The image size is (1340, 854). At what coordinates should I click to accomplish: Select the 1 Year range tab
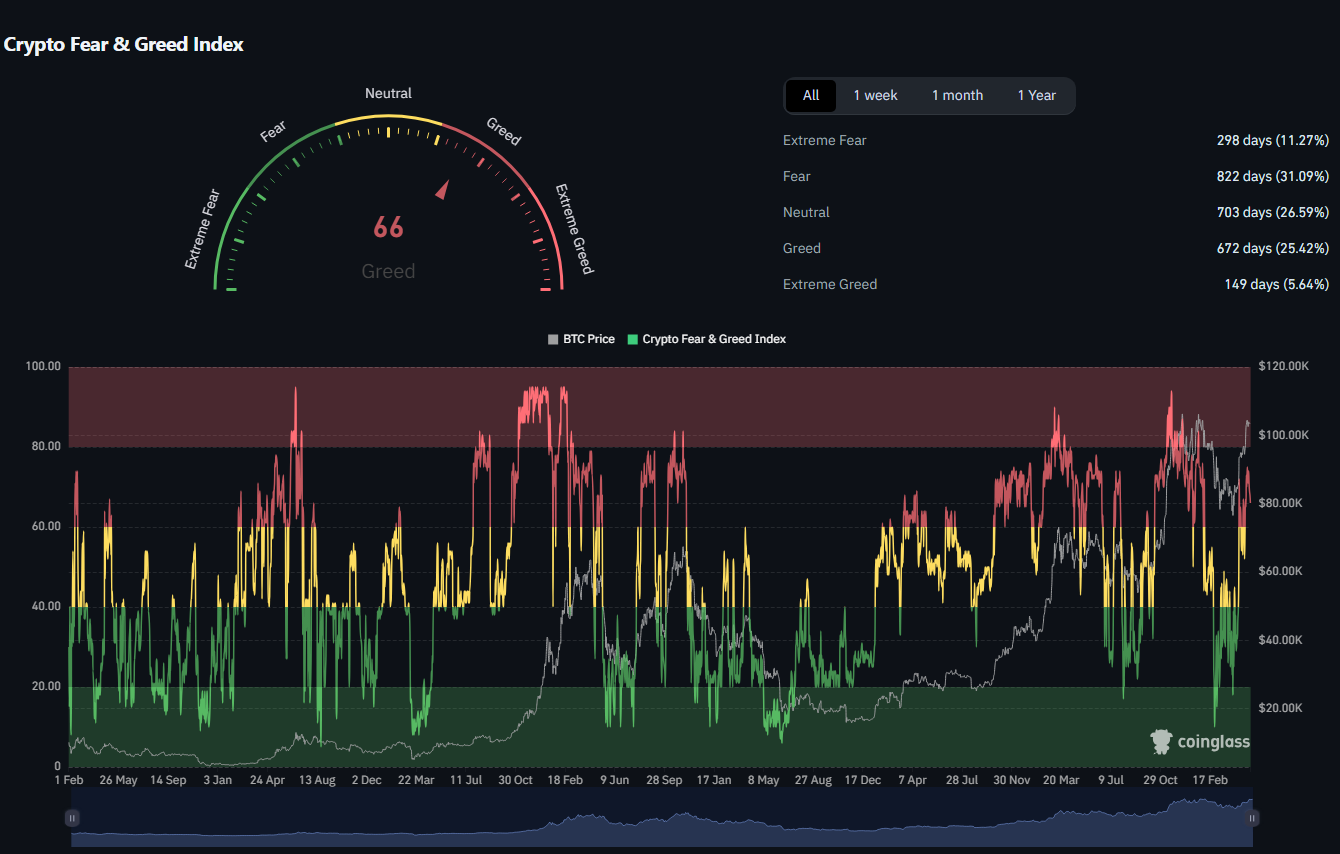point(1036,96)
